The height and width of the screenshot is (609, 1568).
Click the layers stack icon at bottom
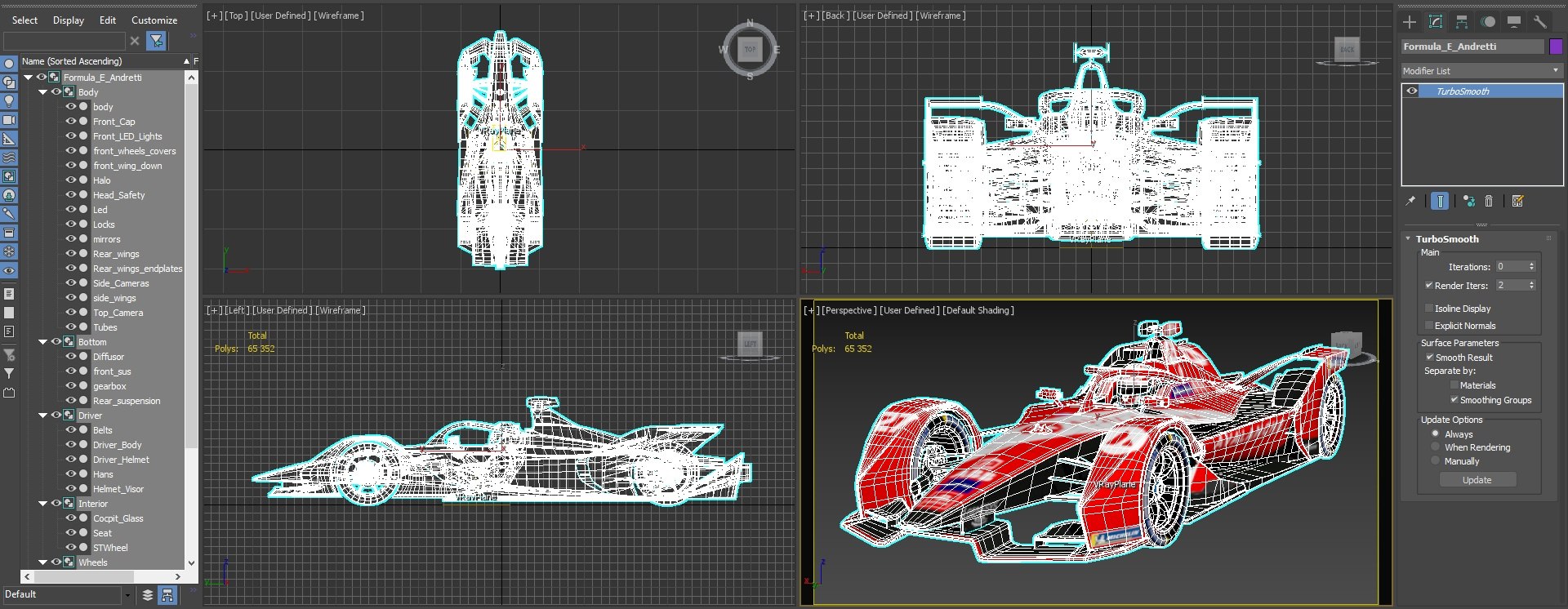click(148, 595)
